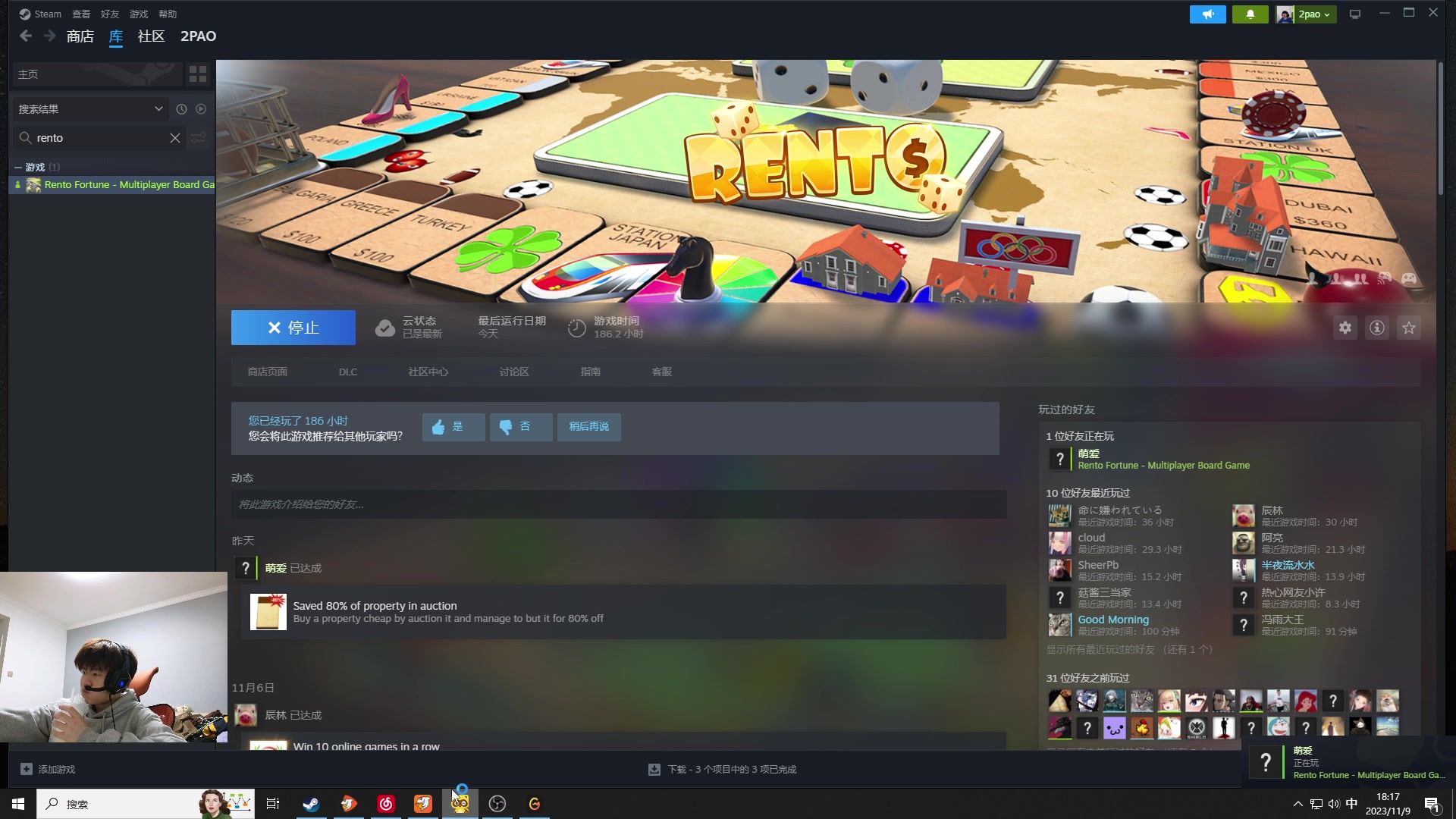Image resolution: width=1456 pixels, height=819 pixels.
Task: Open the 帮助 menu
Action: 168,14
